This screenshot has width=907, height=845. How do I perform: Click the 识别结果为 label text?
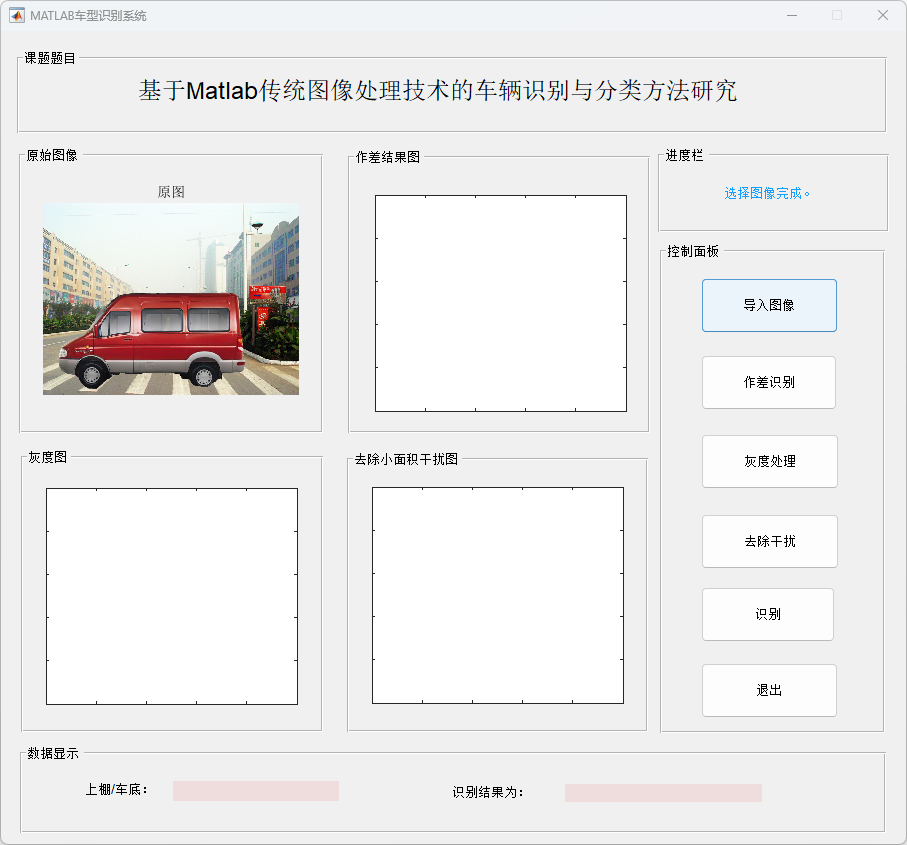coord(488,792)
